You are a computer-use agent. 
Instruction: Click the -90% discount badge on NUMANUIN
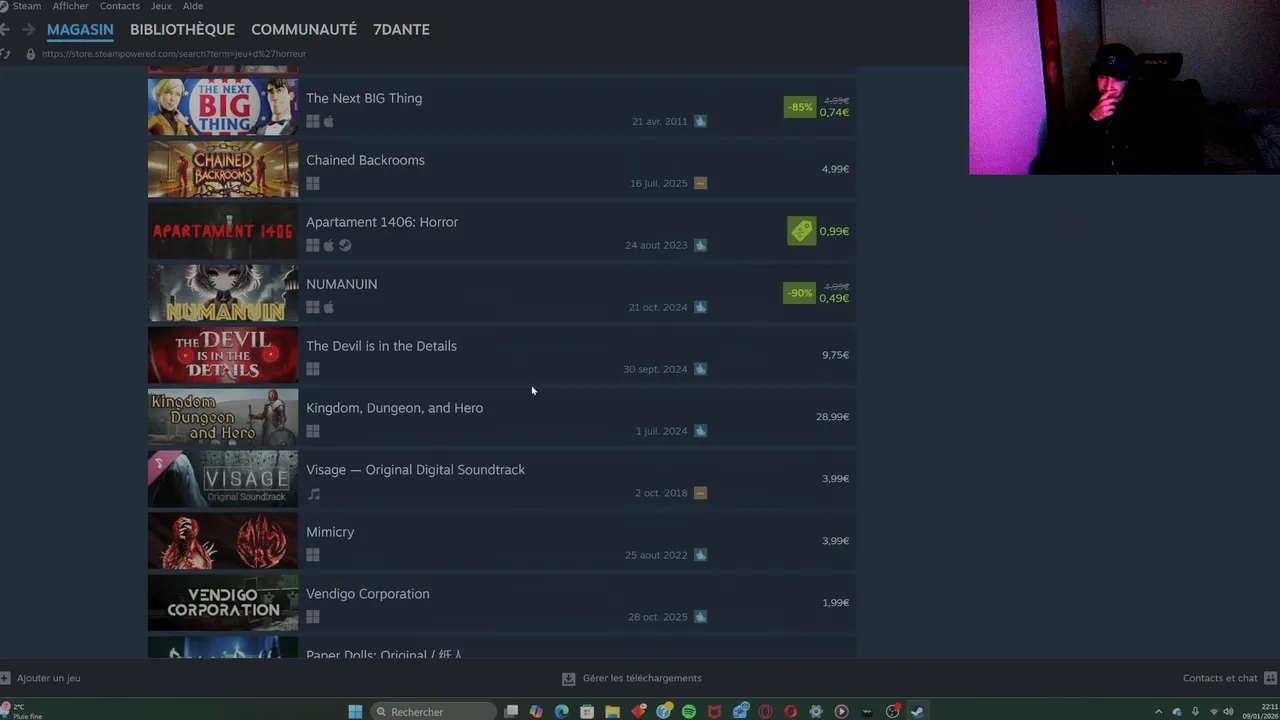point(800,293)
